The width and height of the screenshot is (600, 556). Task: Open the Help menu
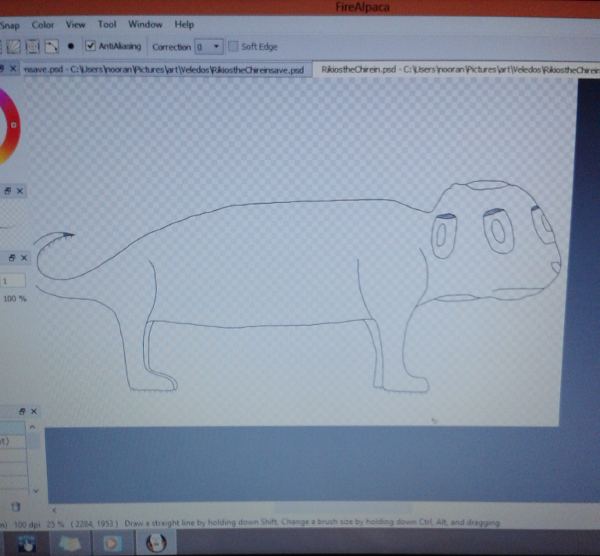(x=184, y=24)
